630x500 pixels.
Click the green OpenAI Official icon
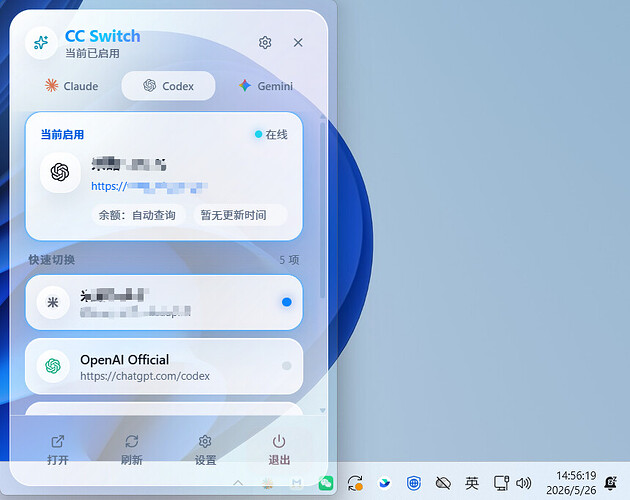pos(53,366)
